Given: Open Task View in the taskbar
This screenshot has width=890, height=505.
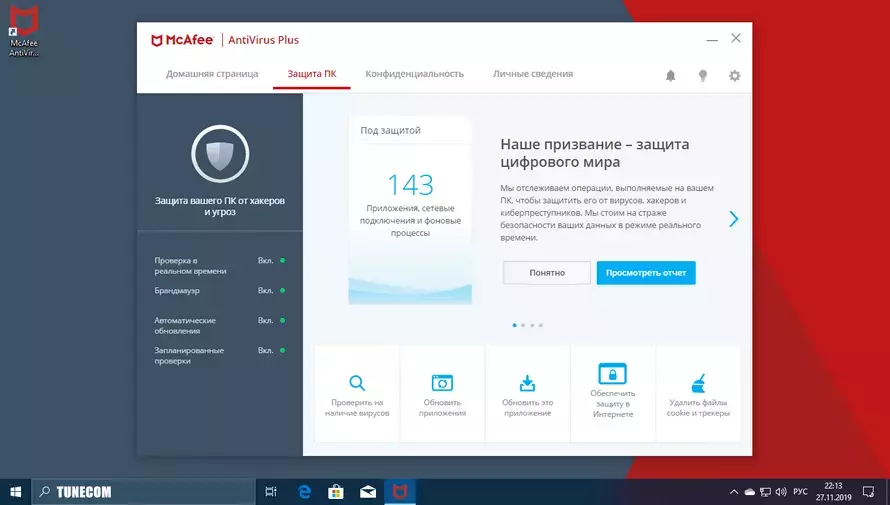Looking at the screenshot, I should tap(271, 492).
